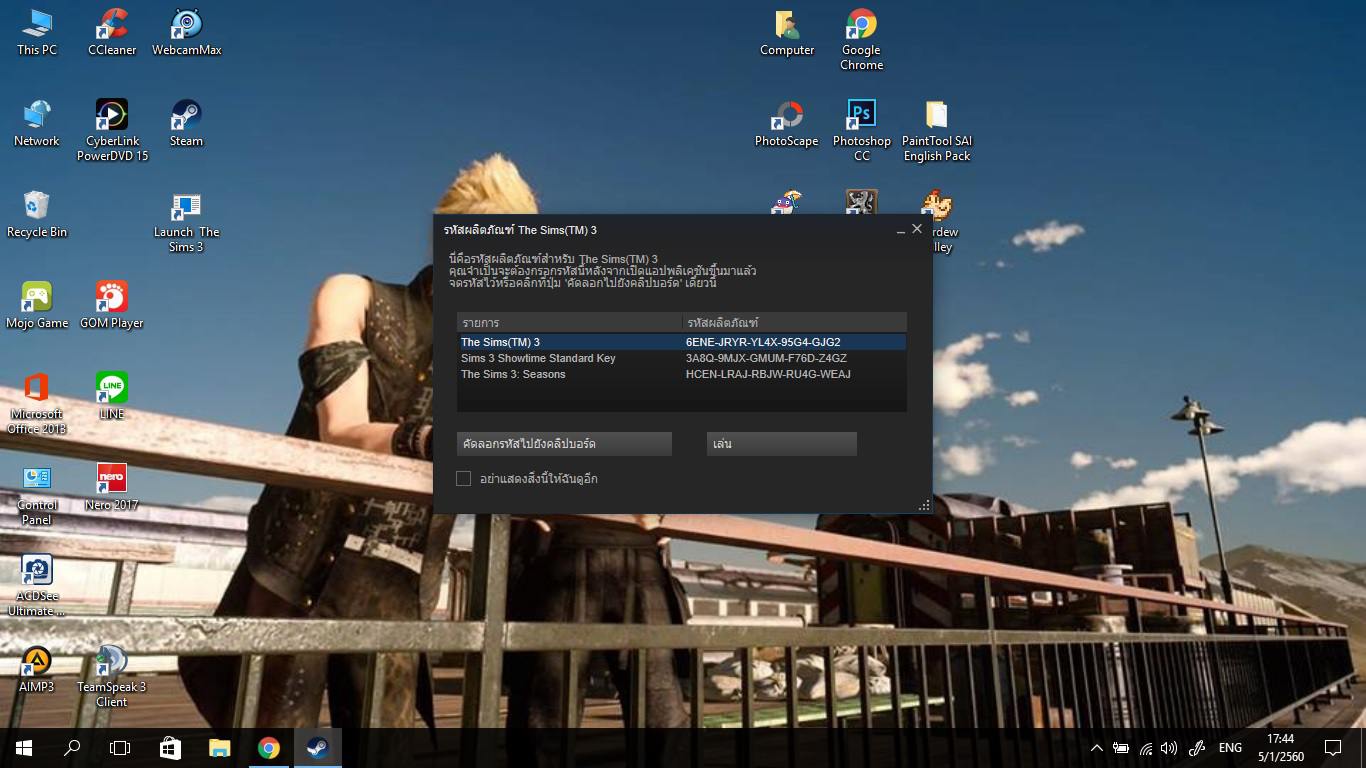Open the battery status tray icon
The height and width of the screenshot is (768, 1366).
click(1121, 748)
